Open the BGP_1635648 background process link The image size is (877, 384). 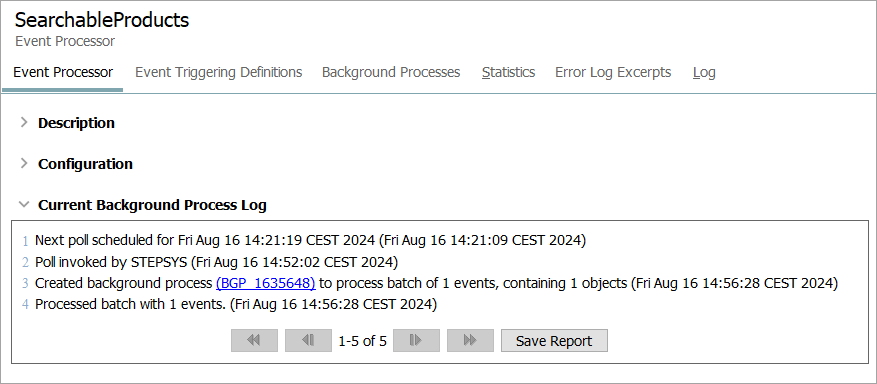(266, 283)
